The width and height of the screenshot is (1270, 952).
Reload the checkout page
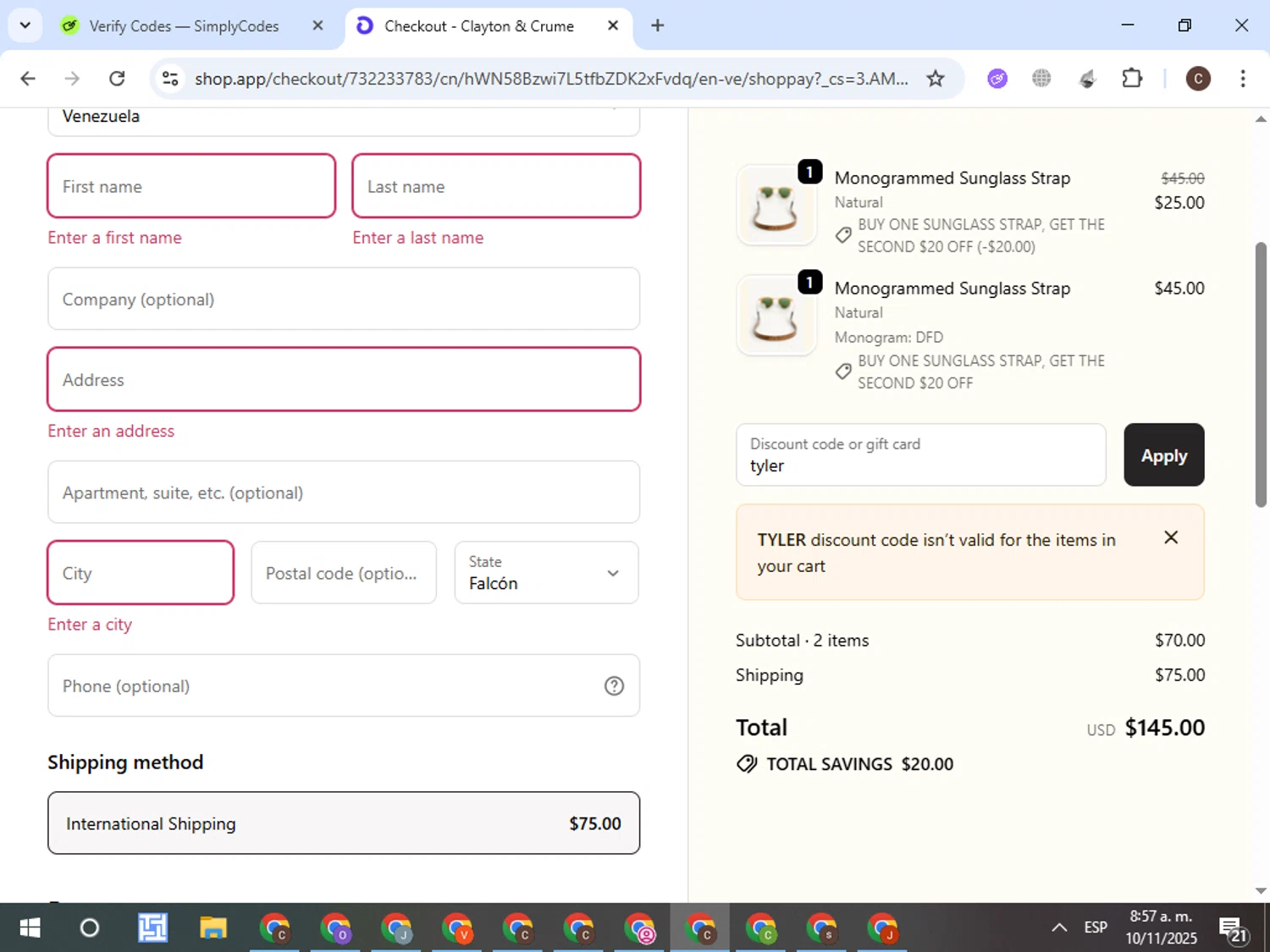click(x=117, y=79)
